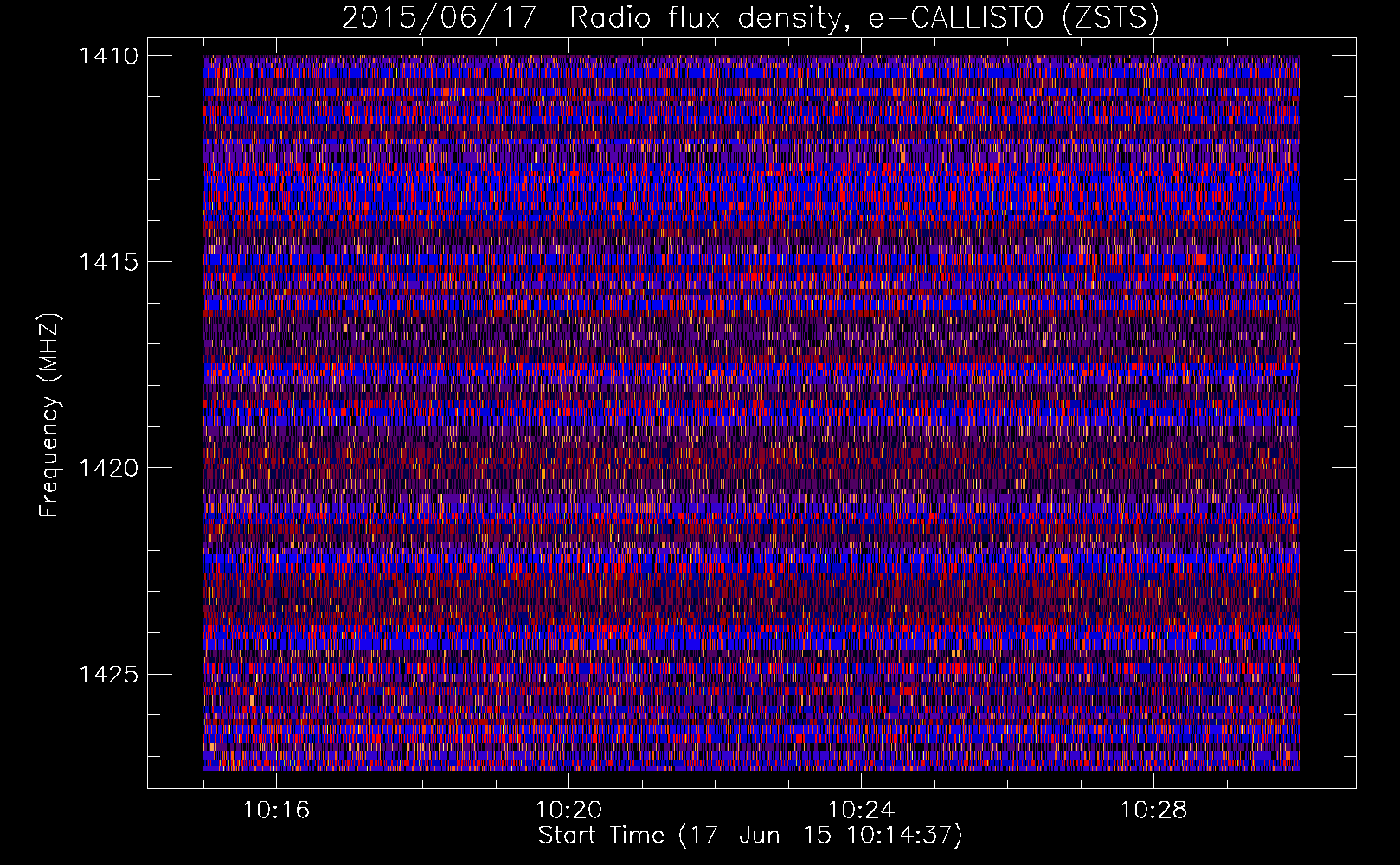Click the 10:20 time tick label

coord(568,811)
